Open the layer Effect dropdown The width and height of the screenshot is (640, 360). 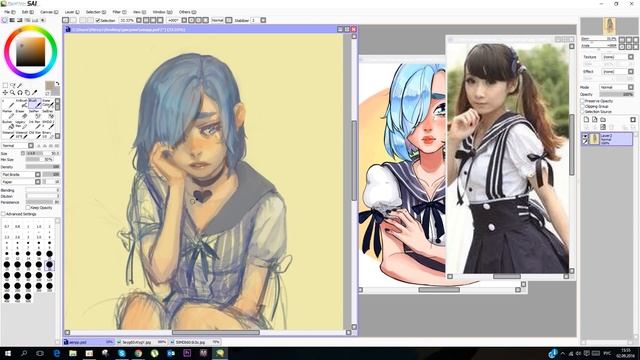click(618, 71)
